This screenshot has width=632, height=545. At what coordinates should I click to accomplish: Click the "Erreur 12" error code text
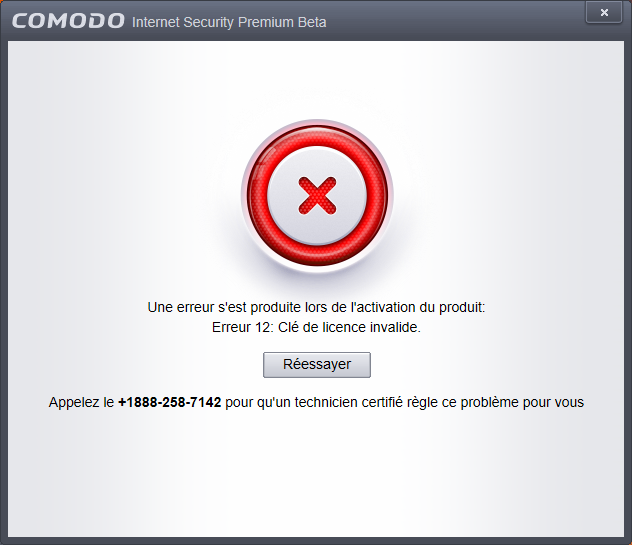click(242, 327)
